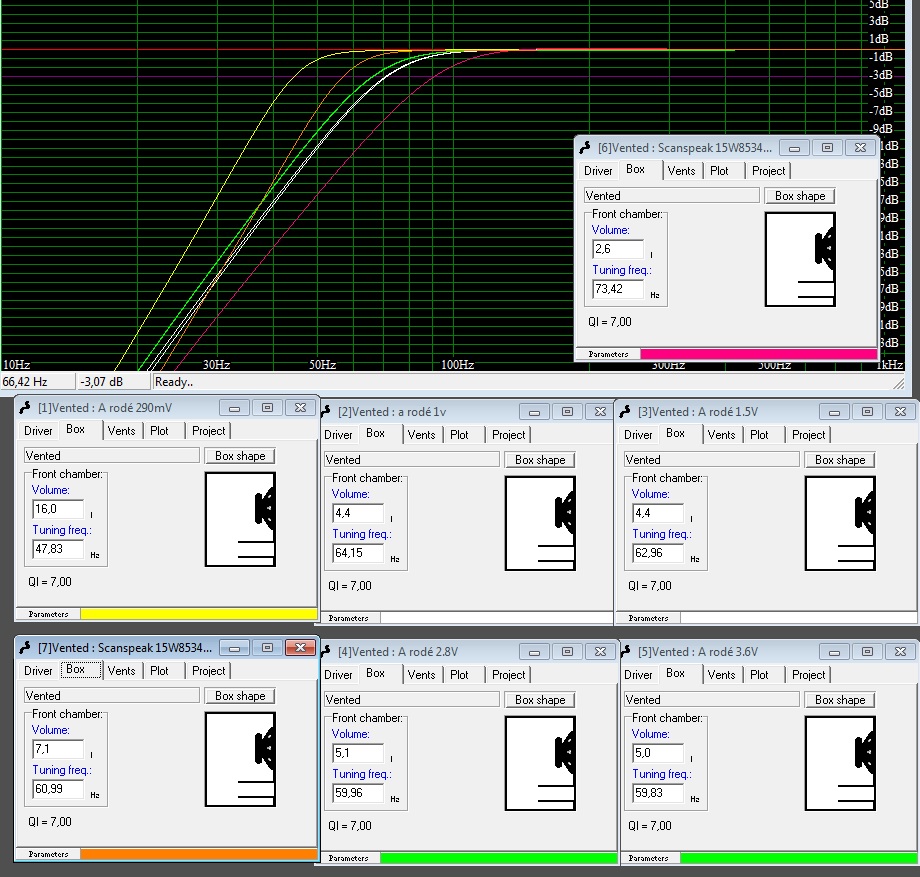The width and height of the screenshot is (920, 877).
Task: Close the [7] Scanspeak 15W8534 window
Action: (x=299, y=648)
